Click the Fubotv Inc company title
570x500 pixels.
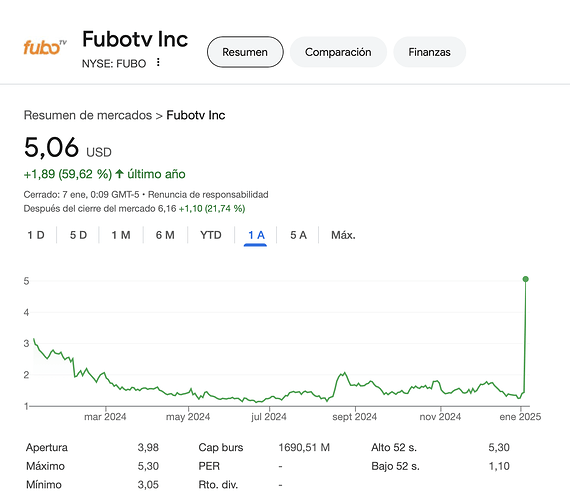135,39
